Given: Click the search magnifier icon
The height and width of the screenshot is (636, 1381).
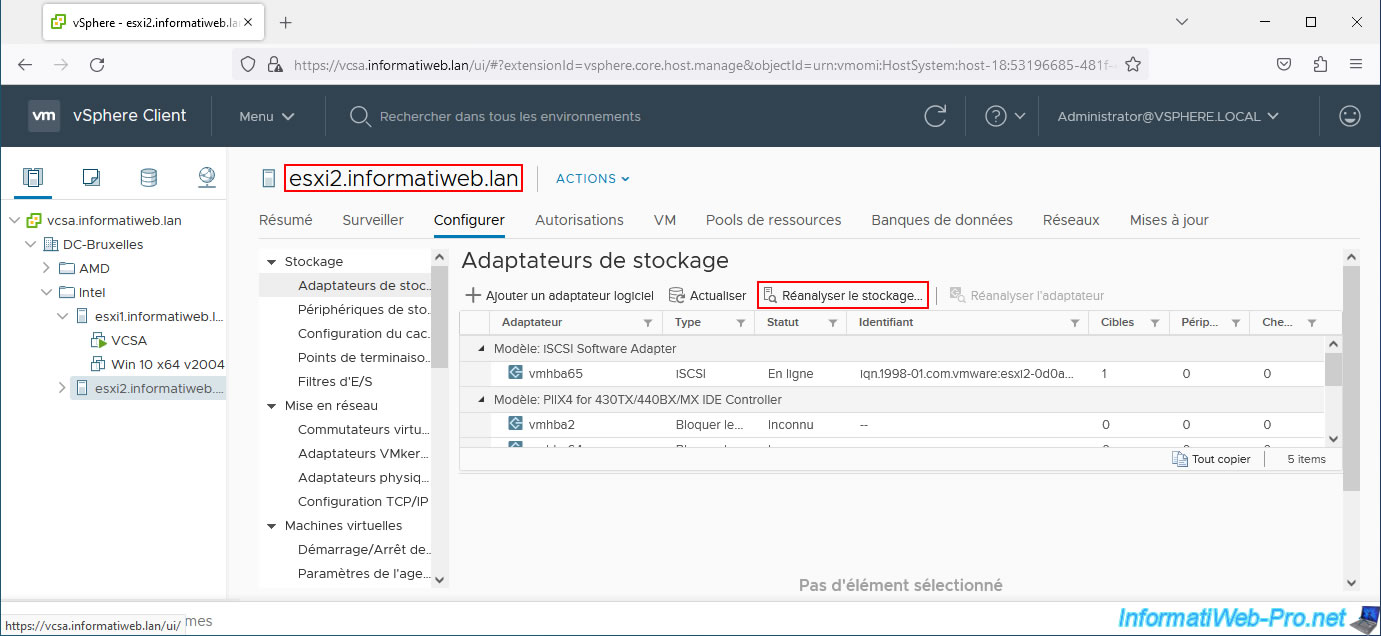Looking at the screenshot, I should pos(360,117).
